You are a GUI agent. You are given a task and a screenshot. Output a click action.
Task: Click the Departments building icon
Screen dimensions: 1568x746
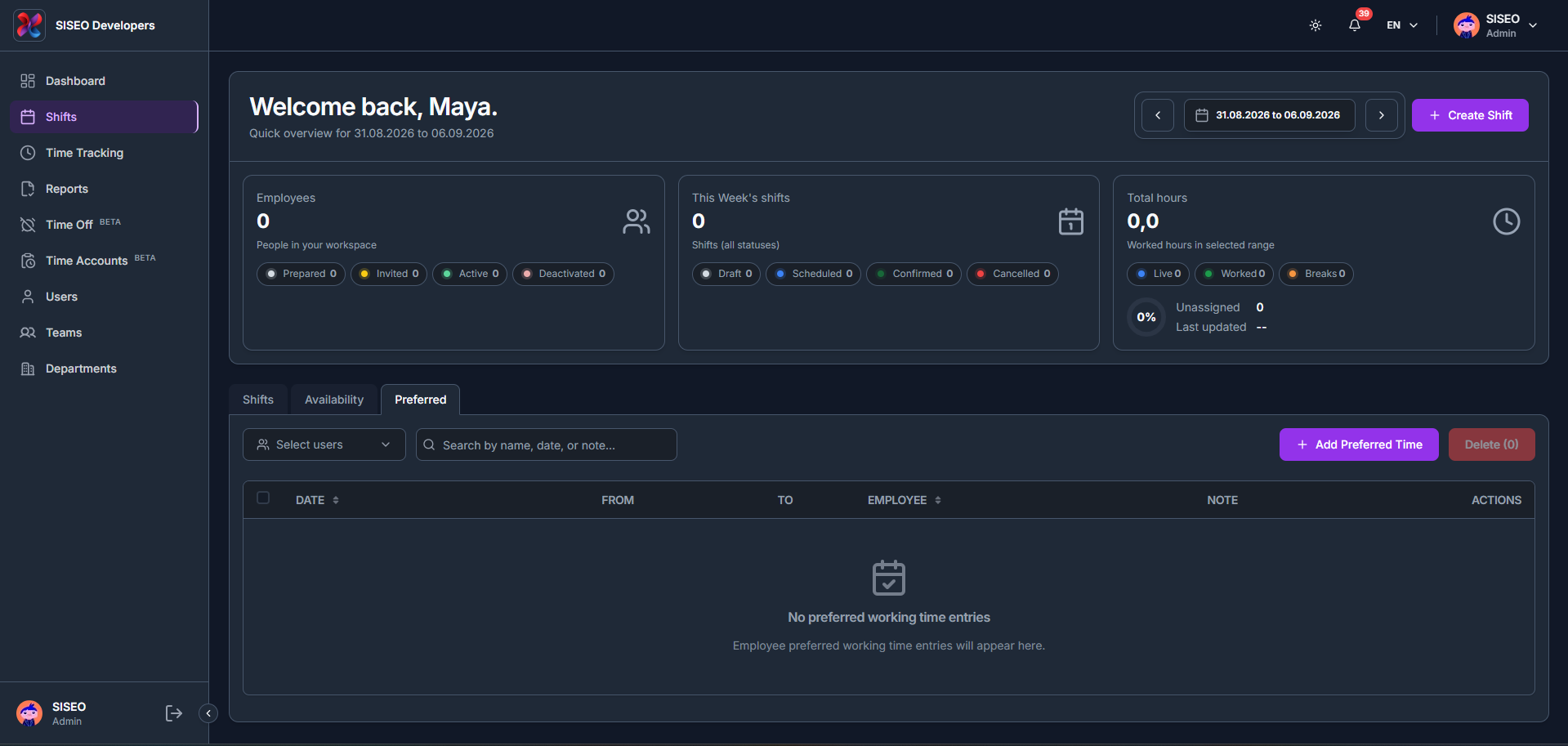click(x=28, y=369)
